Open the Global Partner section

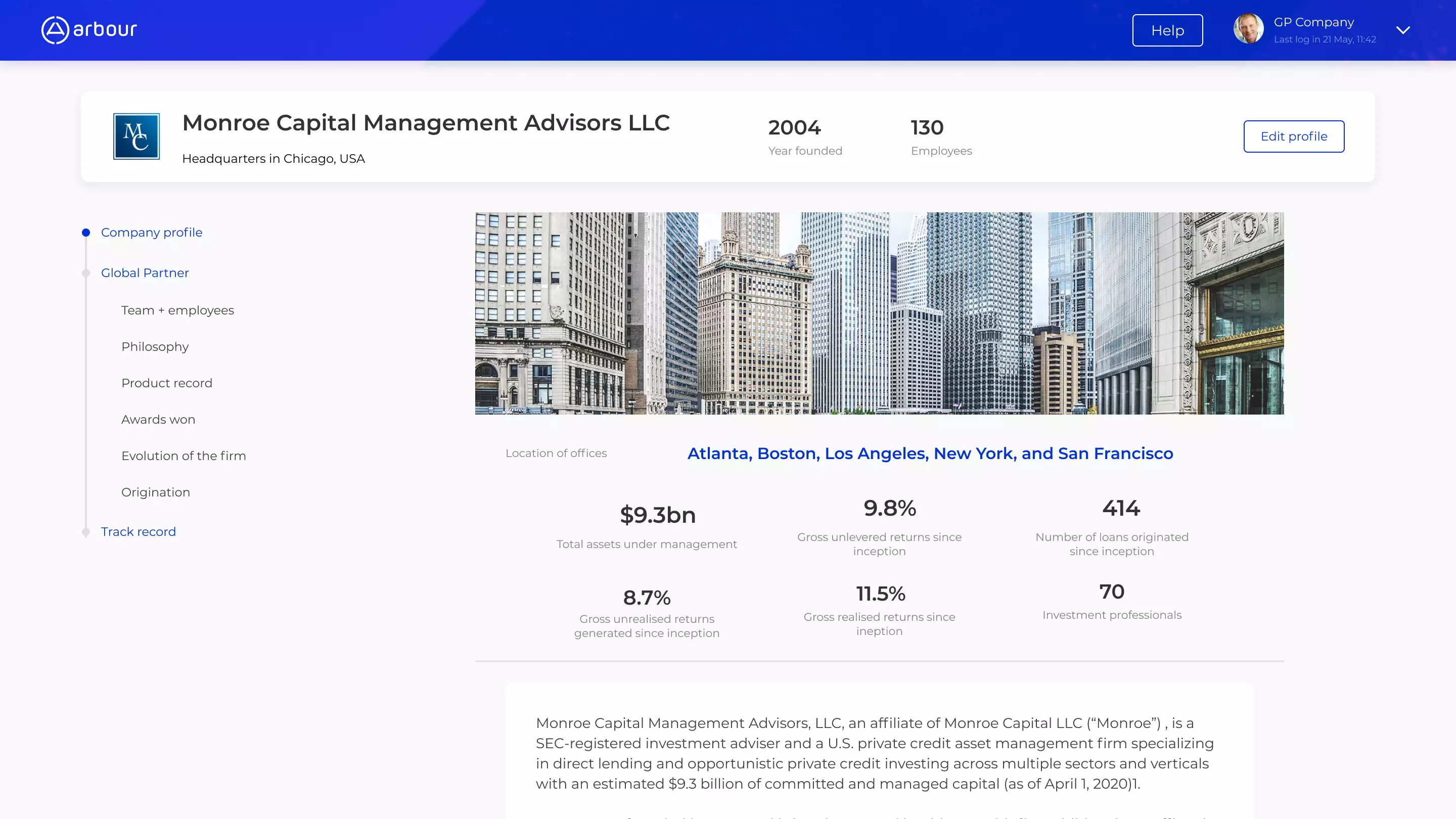145,273
